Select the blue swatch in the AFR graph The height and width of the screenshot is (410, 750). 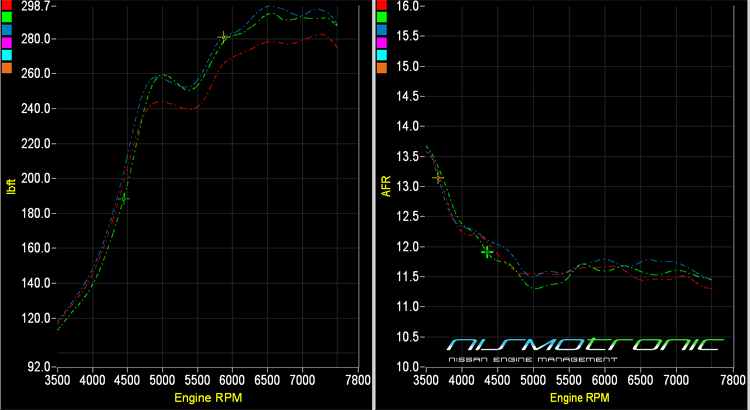tap(381, 31)
